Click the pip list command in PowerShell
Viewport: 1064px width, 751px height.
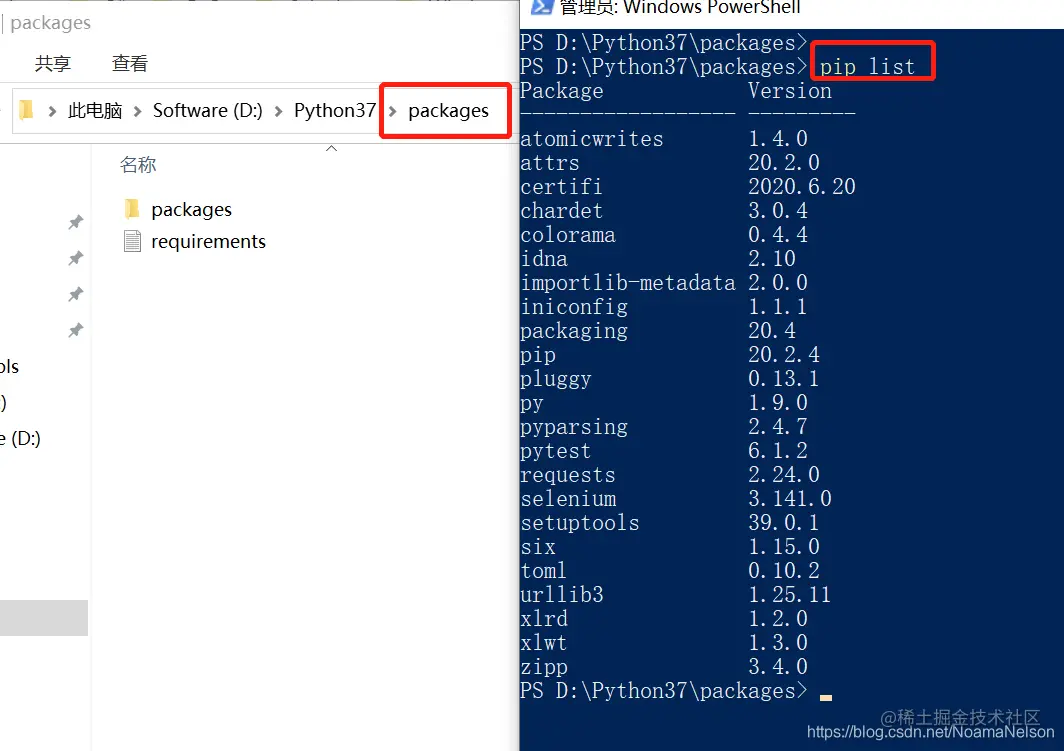pyautogui.click(x=867, y=66)
